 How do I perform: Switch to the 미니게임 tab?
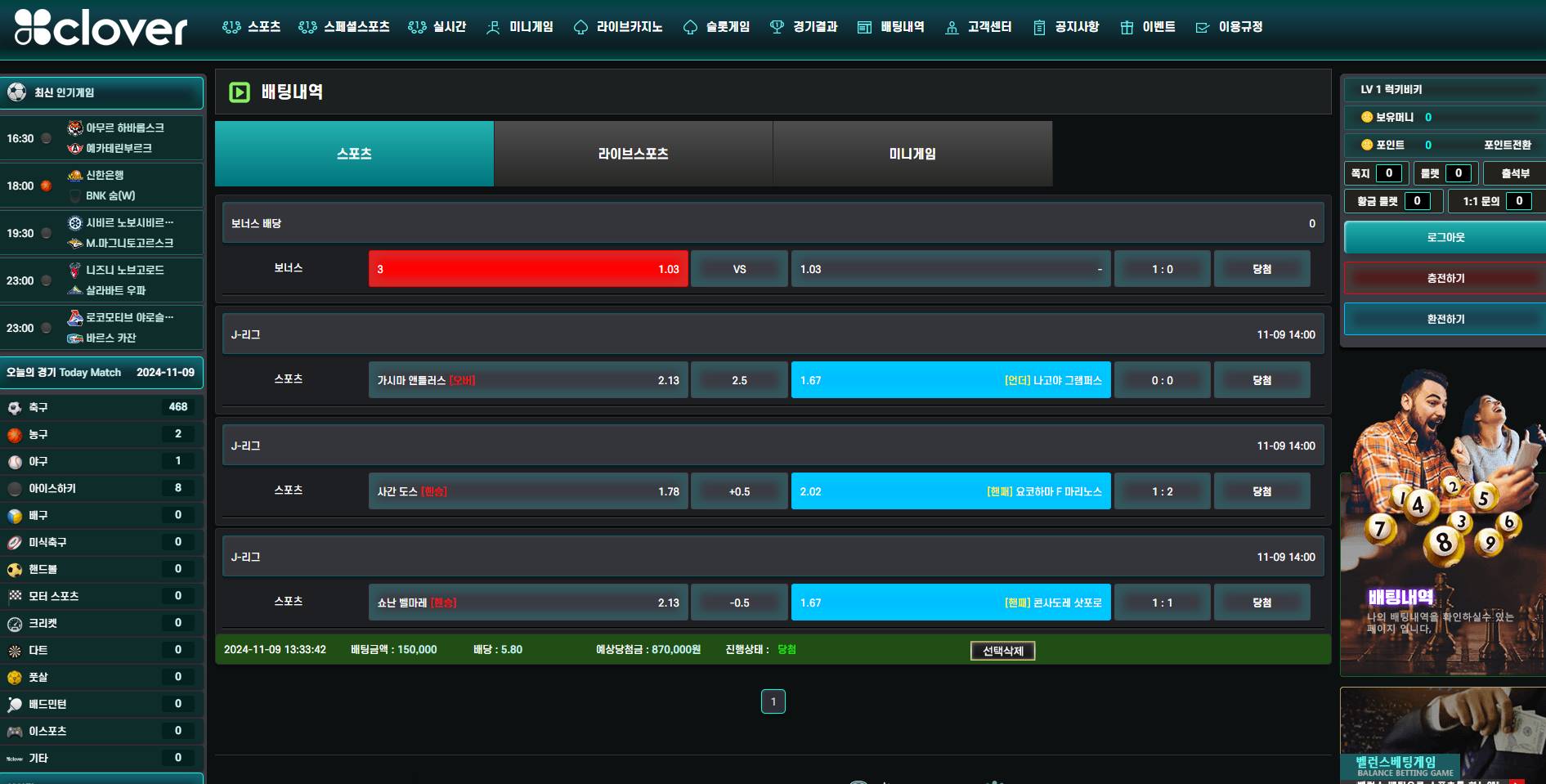[x=912, y=154]
